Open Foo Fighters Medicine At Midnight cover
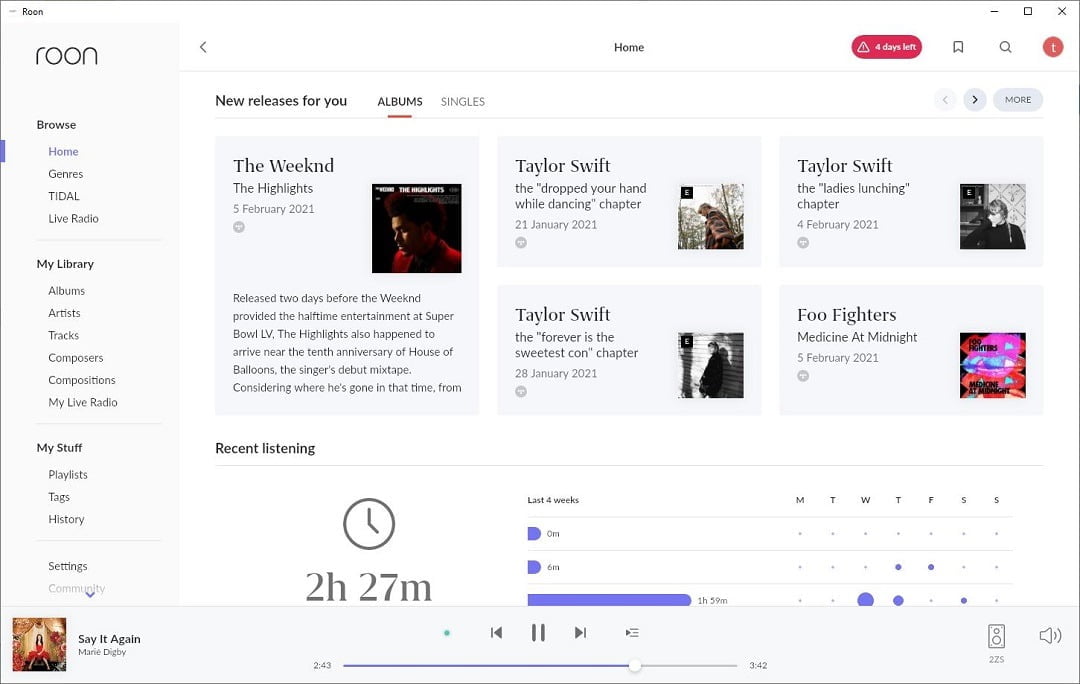Image resolution: width=1080 pixels, height=684 pixels. pyautogui.click(x=993, y=365)
